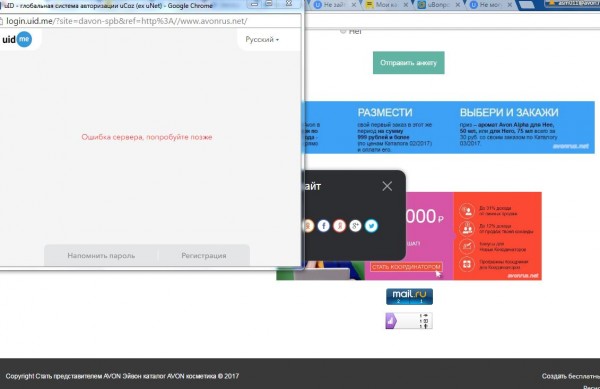Screen dimensions: 600x389
Task: Click the uID me logo
Action: click(17, 39)
